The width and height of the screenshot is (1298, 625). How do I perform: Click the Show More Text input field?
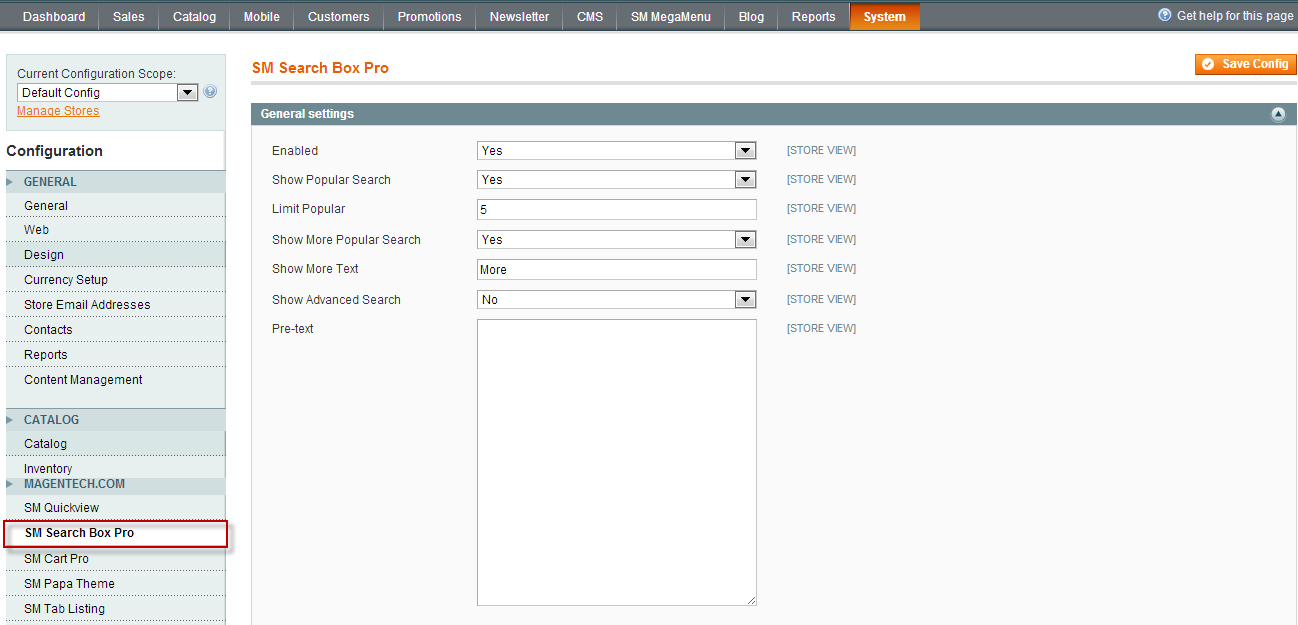617,270
